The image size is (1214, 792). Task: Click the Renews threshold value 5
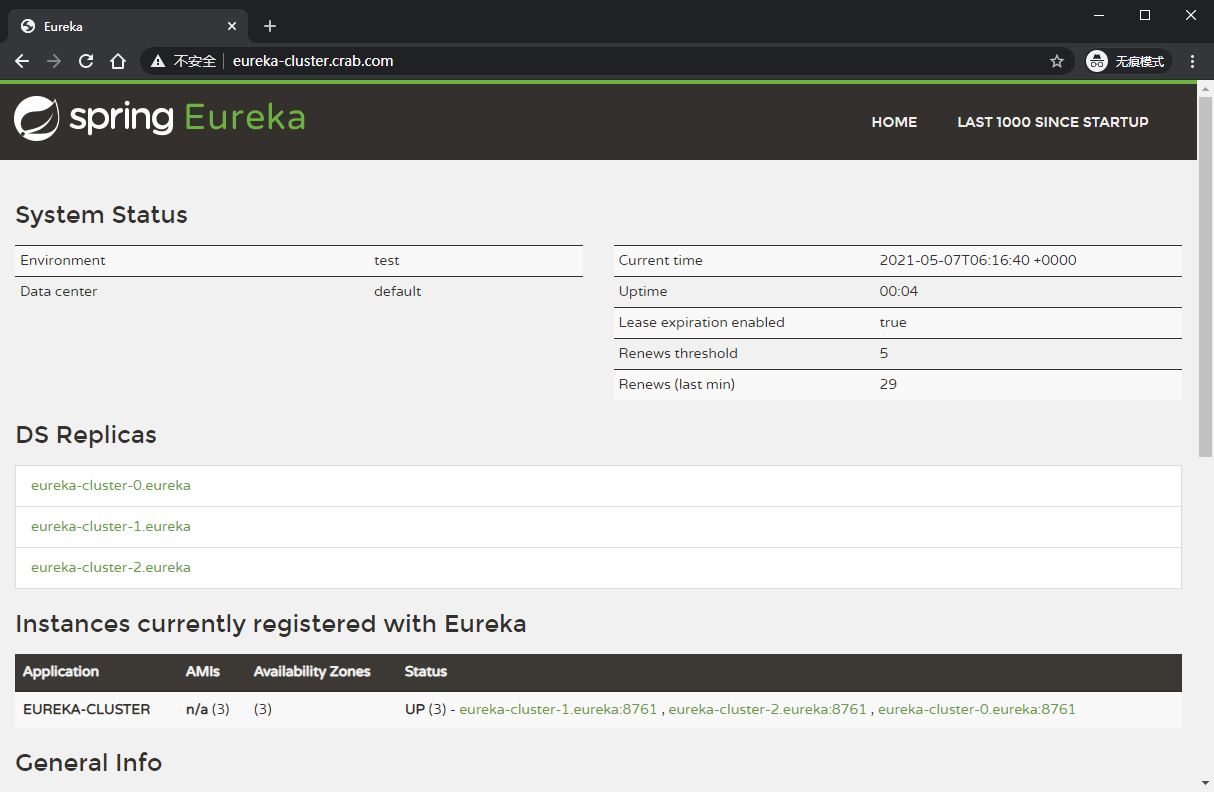pos(884,353)
